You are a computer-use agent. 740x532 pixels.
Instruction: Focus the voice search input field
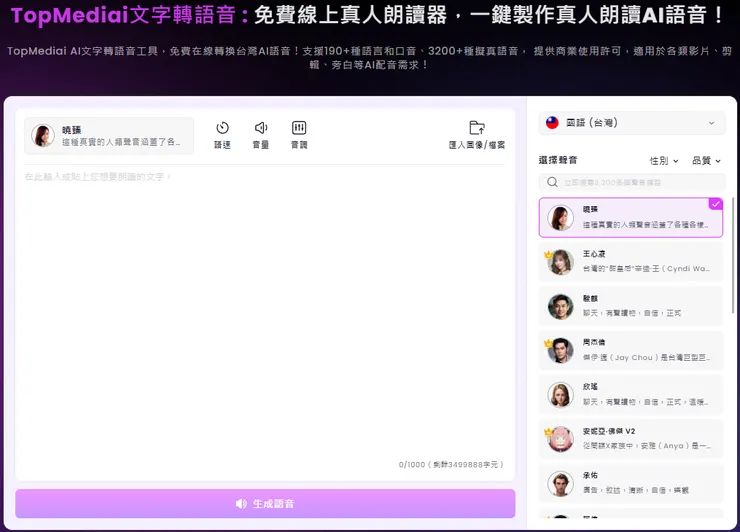[632, 182]
